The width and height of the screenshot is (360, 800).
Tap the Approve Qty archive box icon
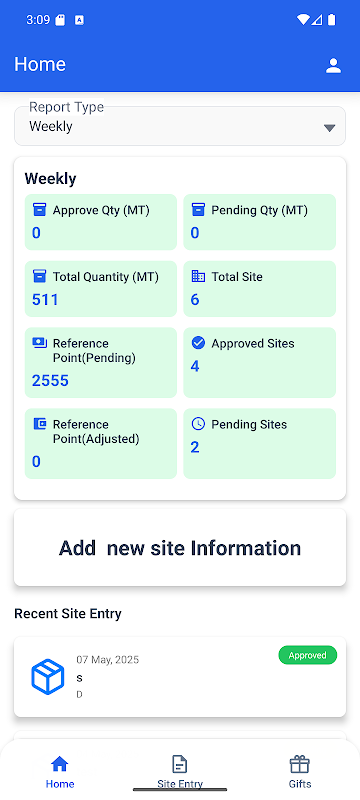point(39,210)
